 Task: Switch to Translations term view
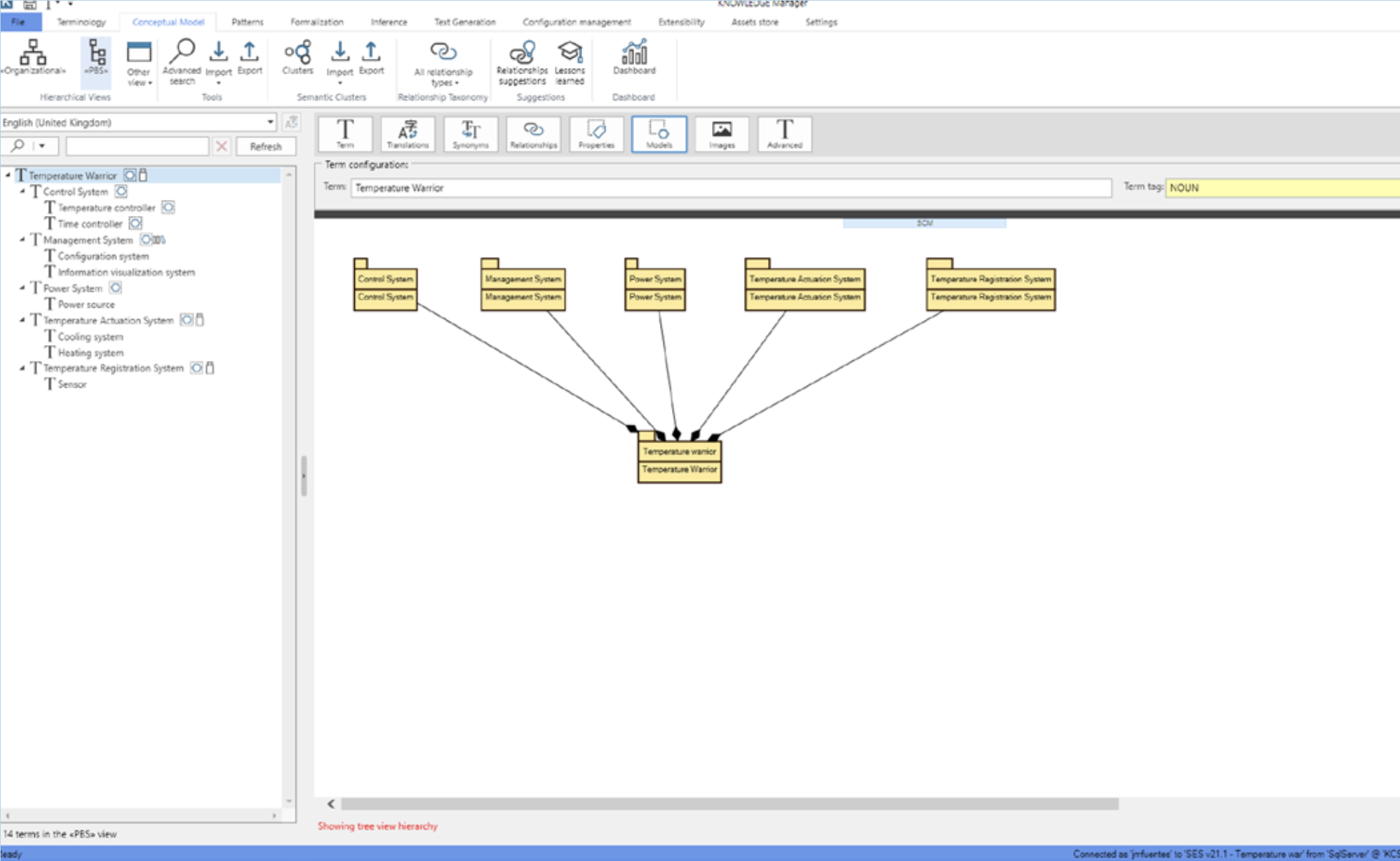coord(408,133)
